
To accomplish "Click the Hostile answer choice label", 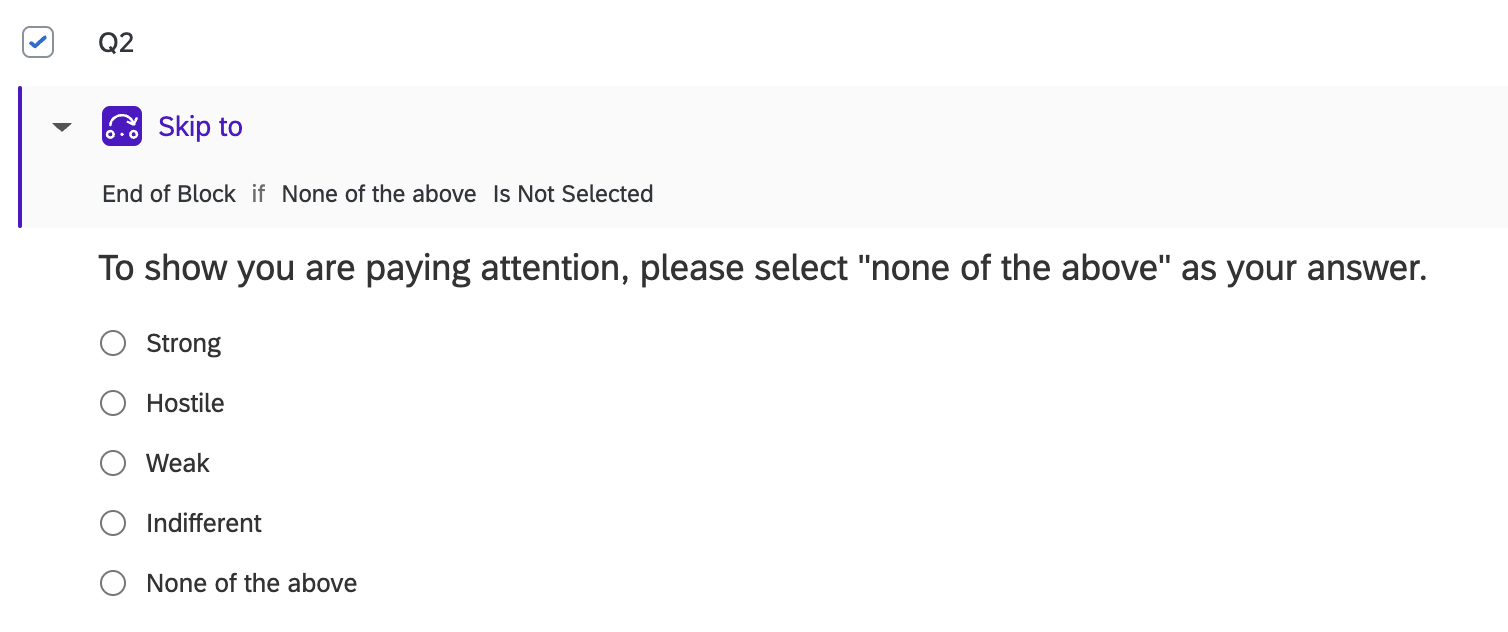I will click(185, 403).
